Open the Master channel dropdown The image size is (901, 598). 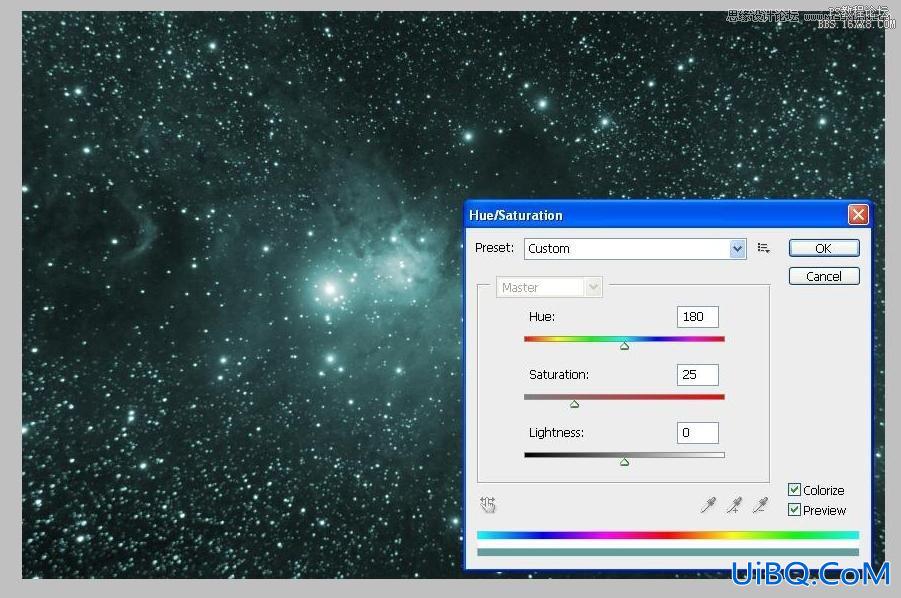coord(549,287)
